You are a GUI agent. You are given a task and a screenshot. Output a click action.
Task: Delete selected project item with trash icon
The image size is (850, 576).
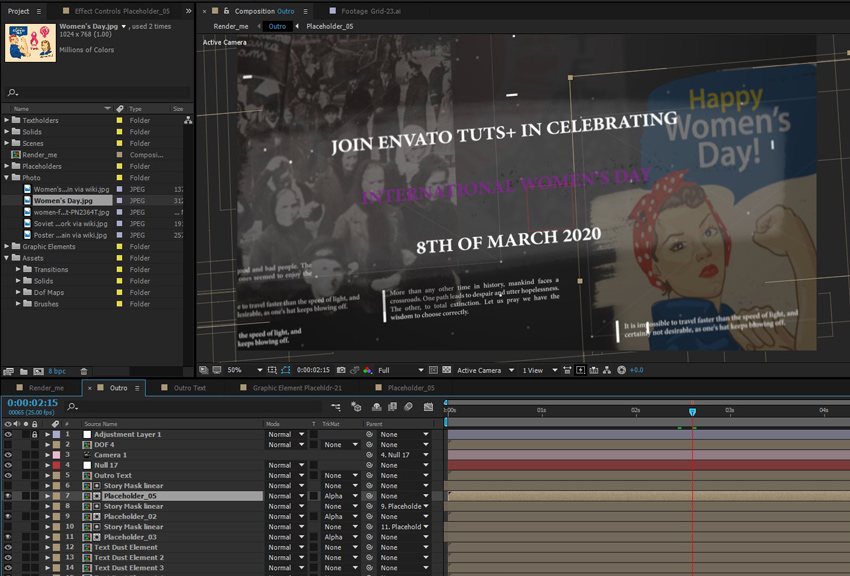83,371
